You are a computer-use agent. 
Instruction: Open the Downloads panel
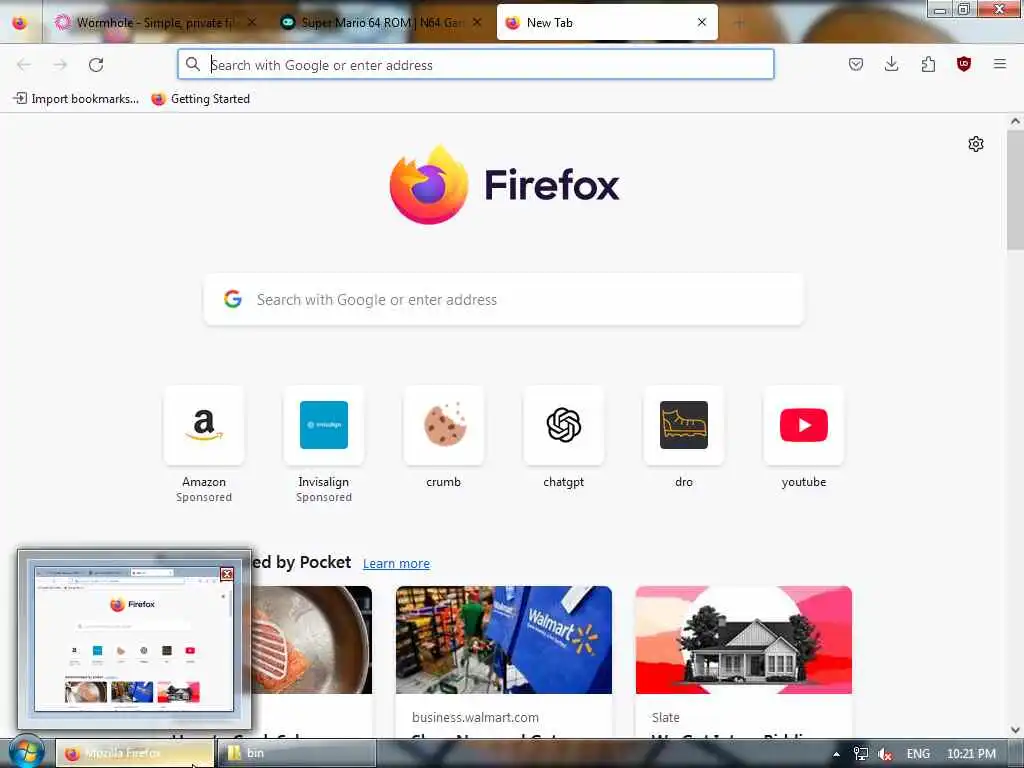(891, 64)
